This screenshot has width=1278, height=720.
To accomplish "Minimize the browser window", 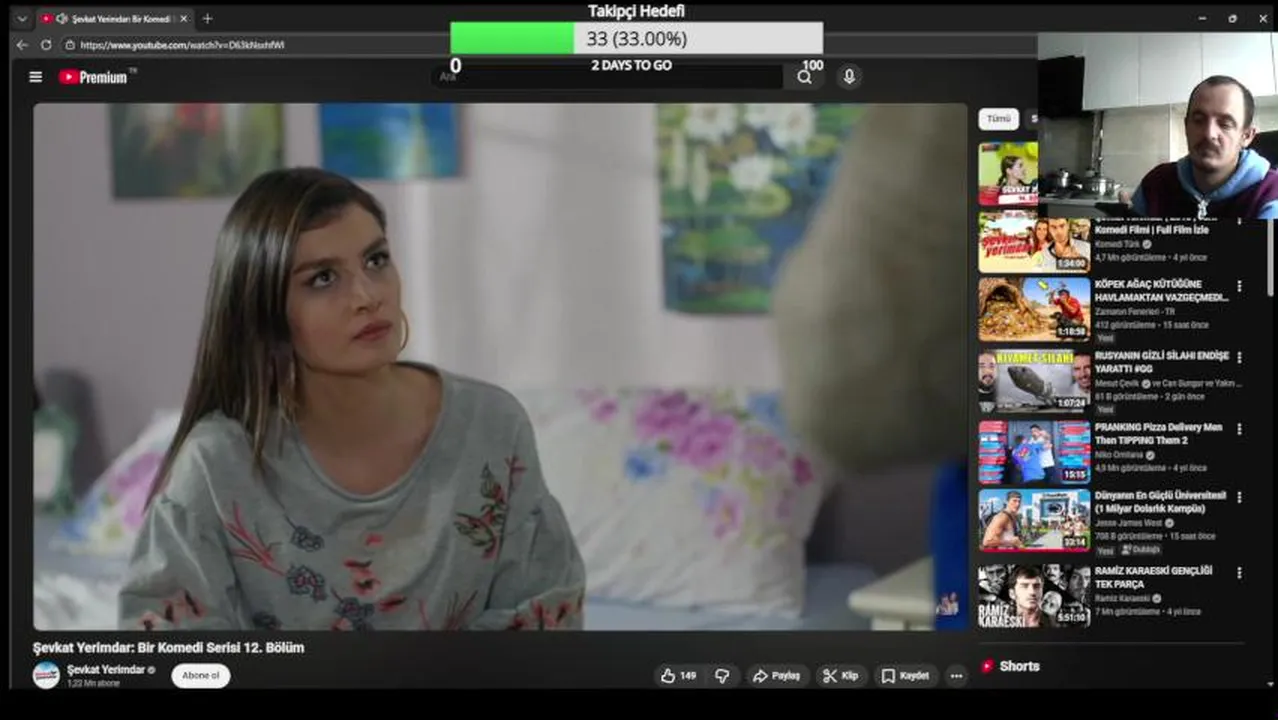I will (1202, 18).
